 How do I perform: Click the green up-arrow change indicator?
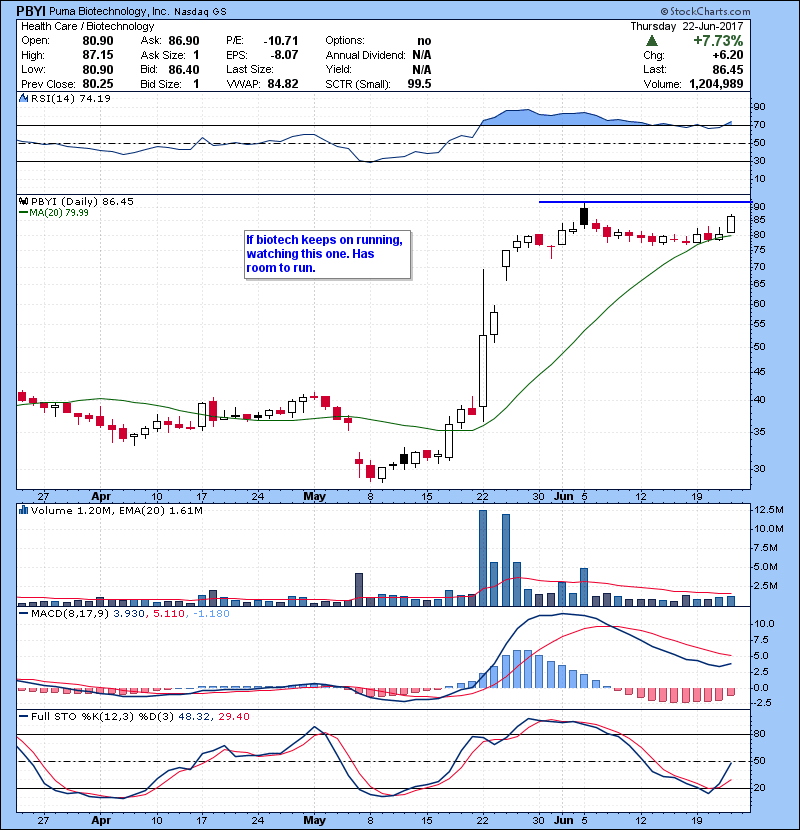(652, 41)
